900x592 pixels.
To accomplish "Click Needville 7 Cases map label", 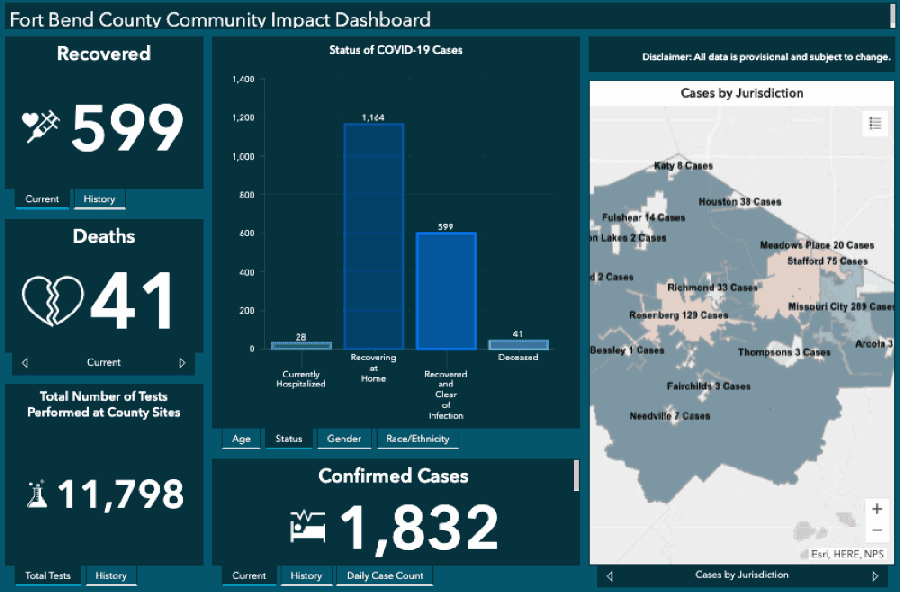I will (669, 416).
